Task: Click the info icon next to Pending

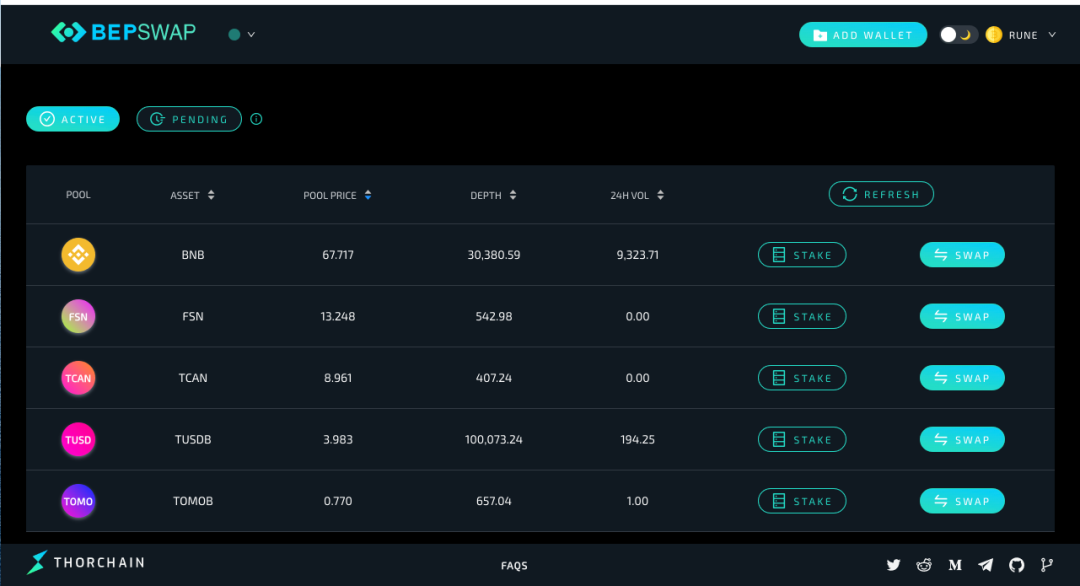Action: [x=256, y=119]
